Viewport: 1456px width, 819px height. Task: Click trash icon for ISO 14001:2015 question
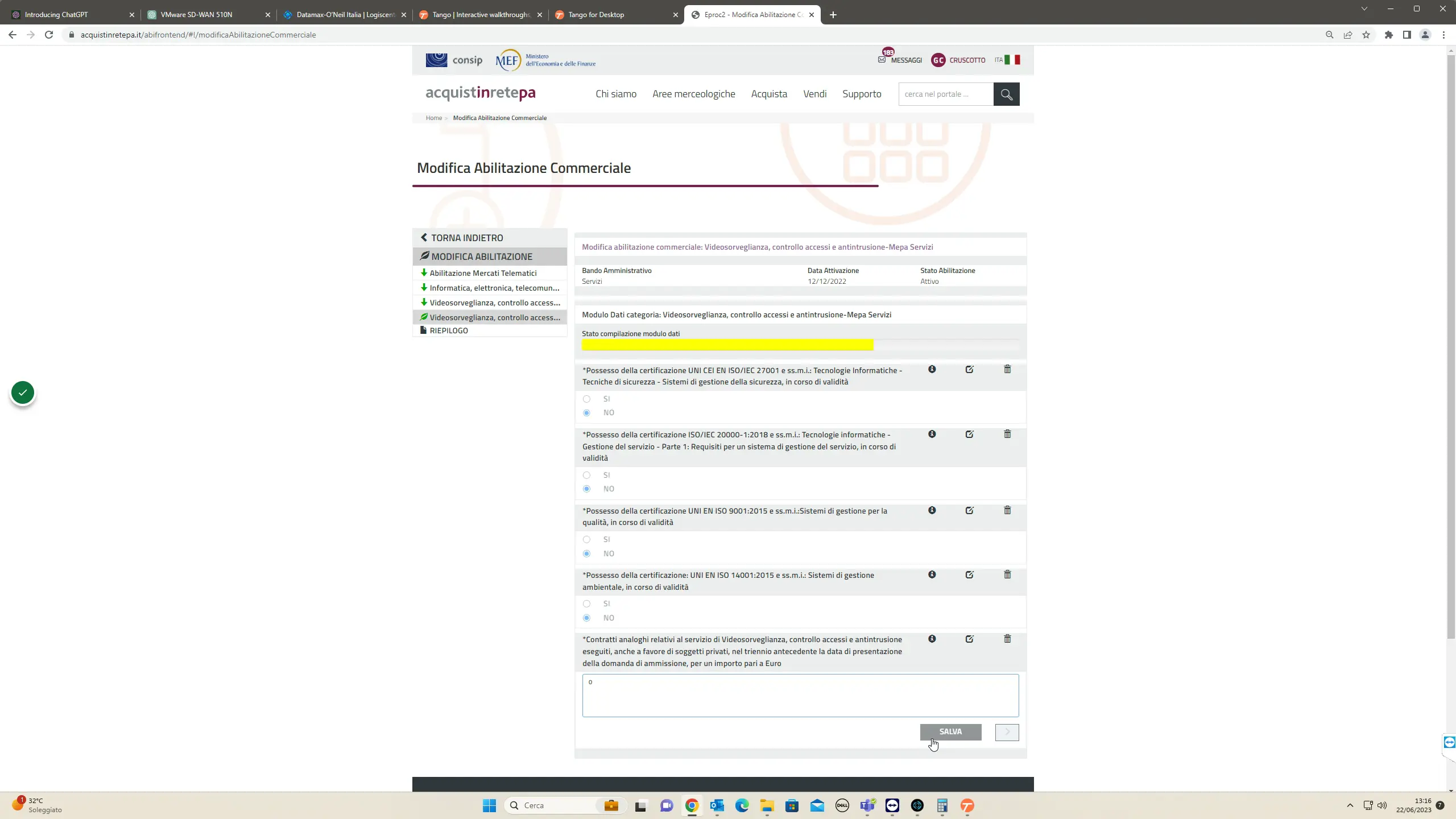point(1007,574)
